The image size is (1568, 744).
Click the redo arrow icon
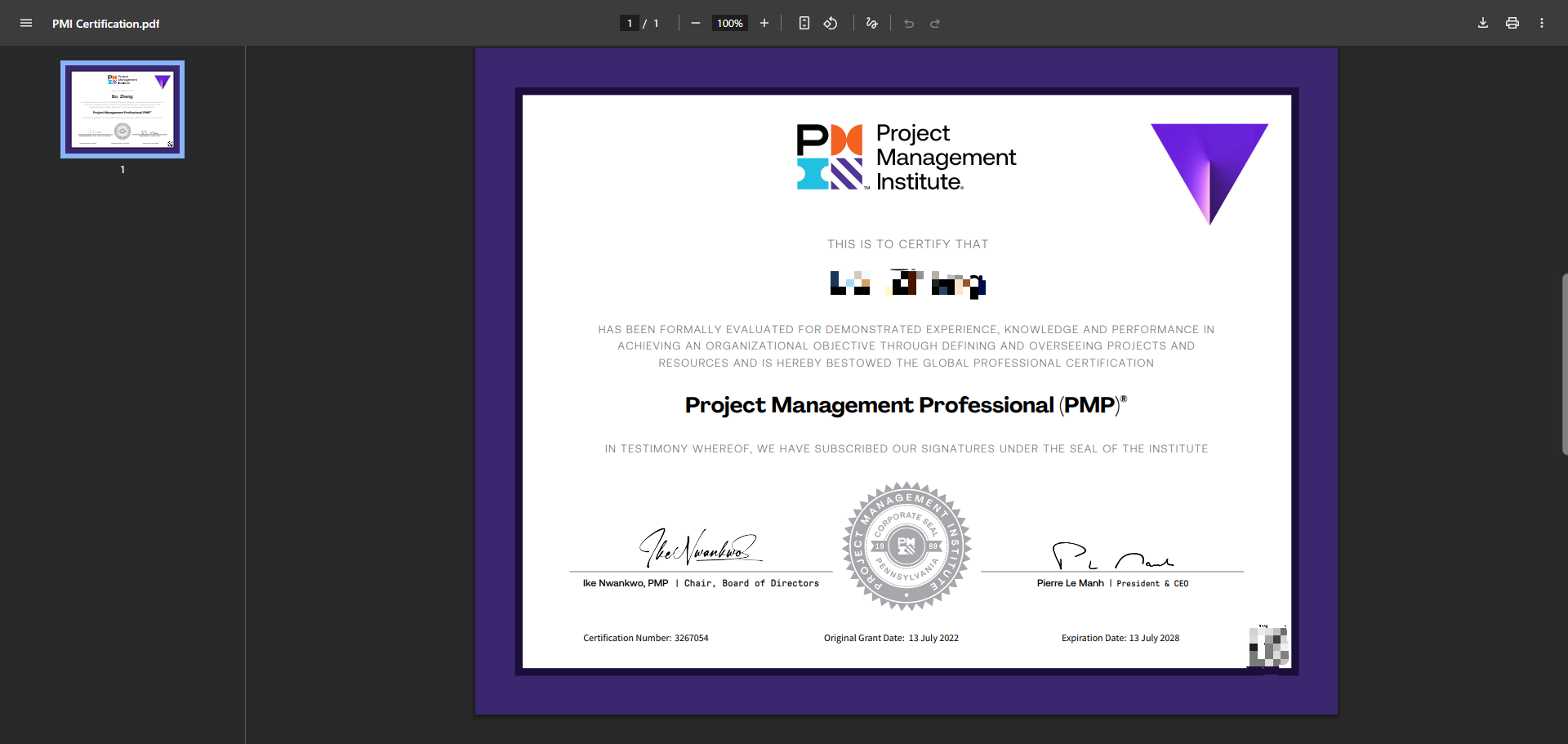[935, 23]
